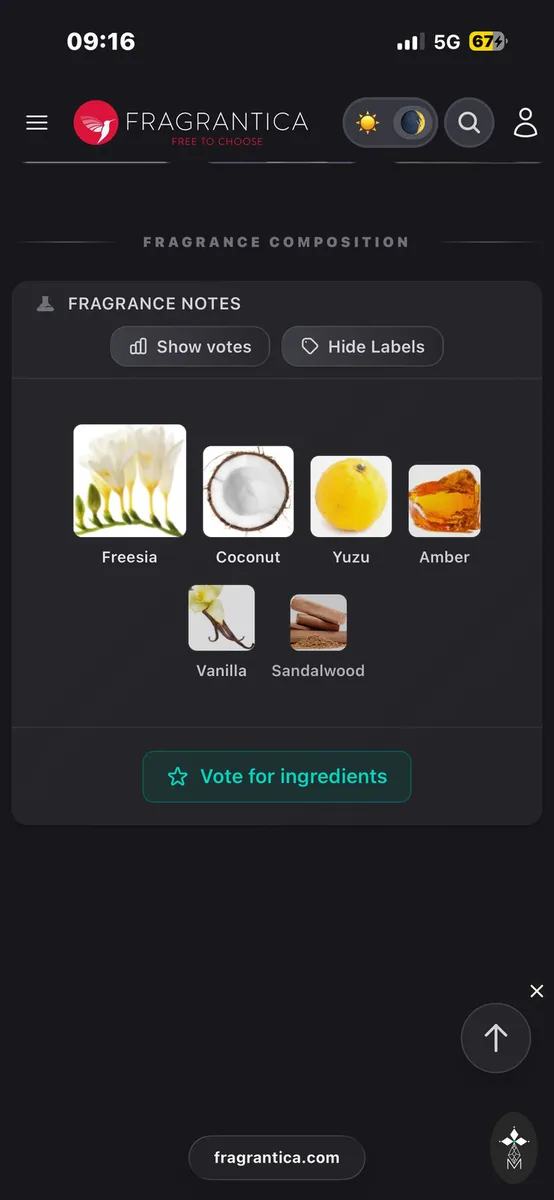Open the hamburger menu
Screen dimensions: 554x1200
[x=37, y=122]
